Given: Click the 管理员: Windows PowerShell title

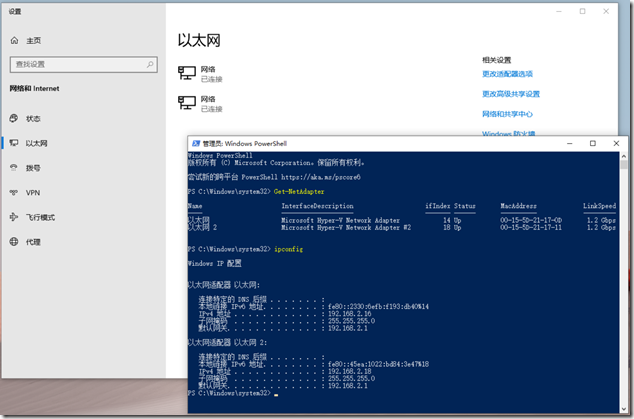Looking at the screenshot, I should (x=245, y=144).
